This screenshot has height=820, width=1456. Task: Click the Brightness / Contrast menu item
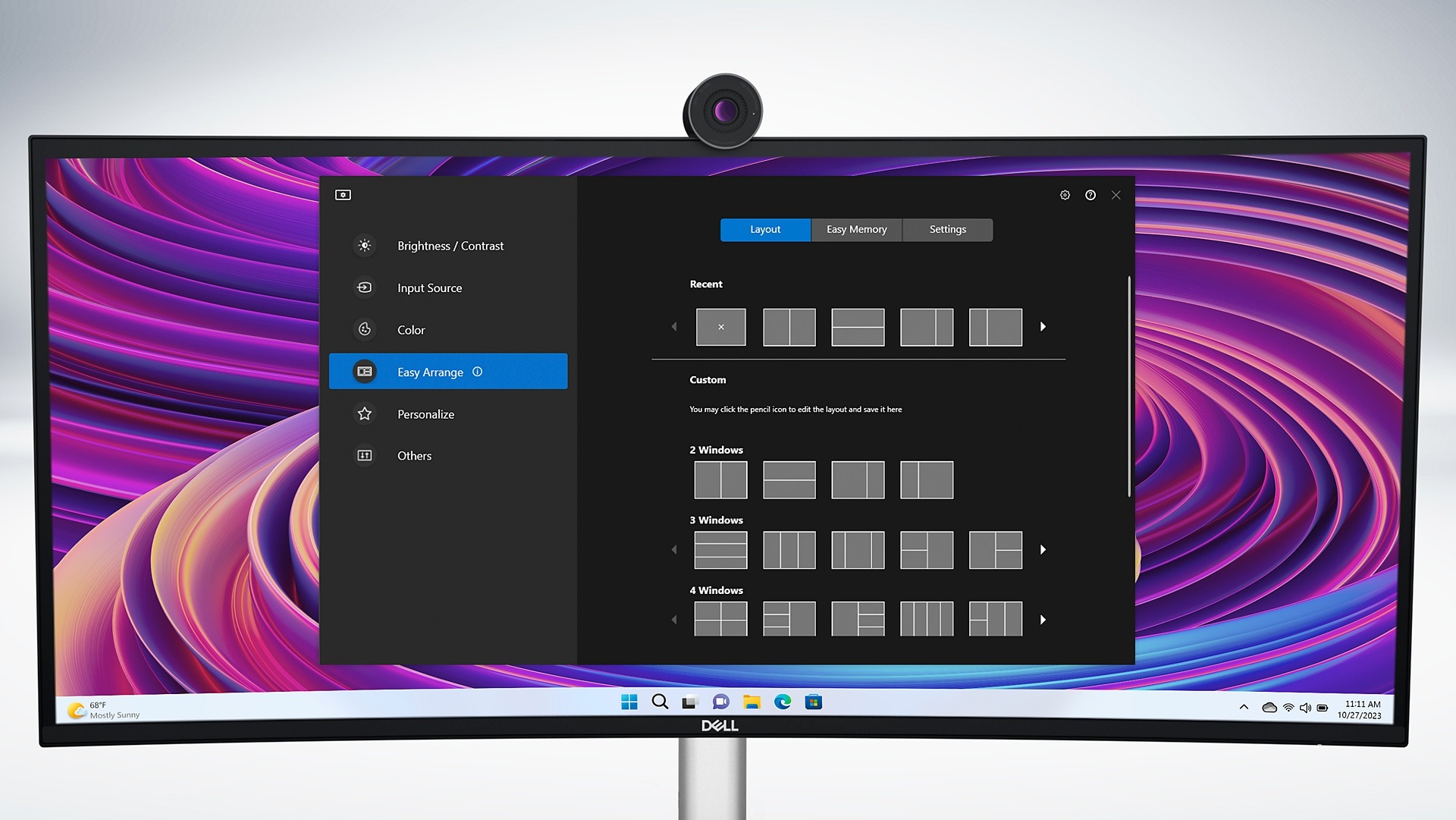(x=449, y=245)
